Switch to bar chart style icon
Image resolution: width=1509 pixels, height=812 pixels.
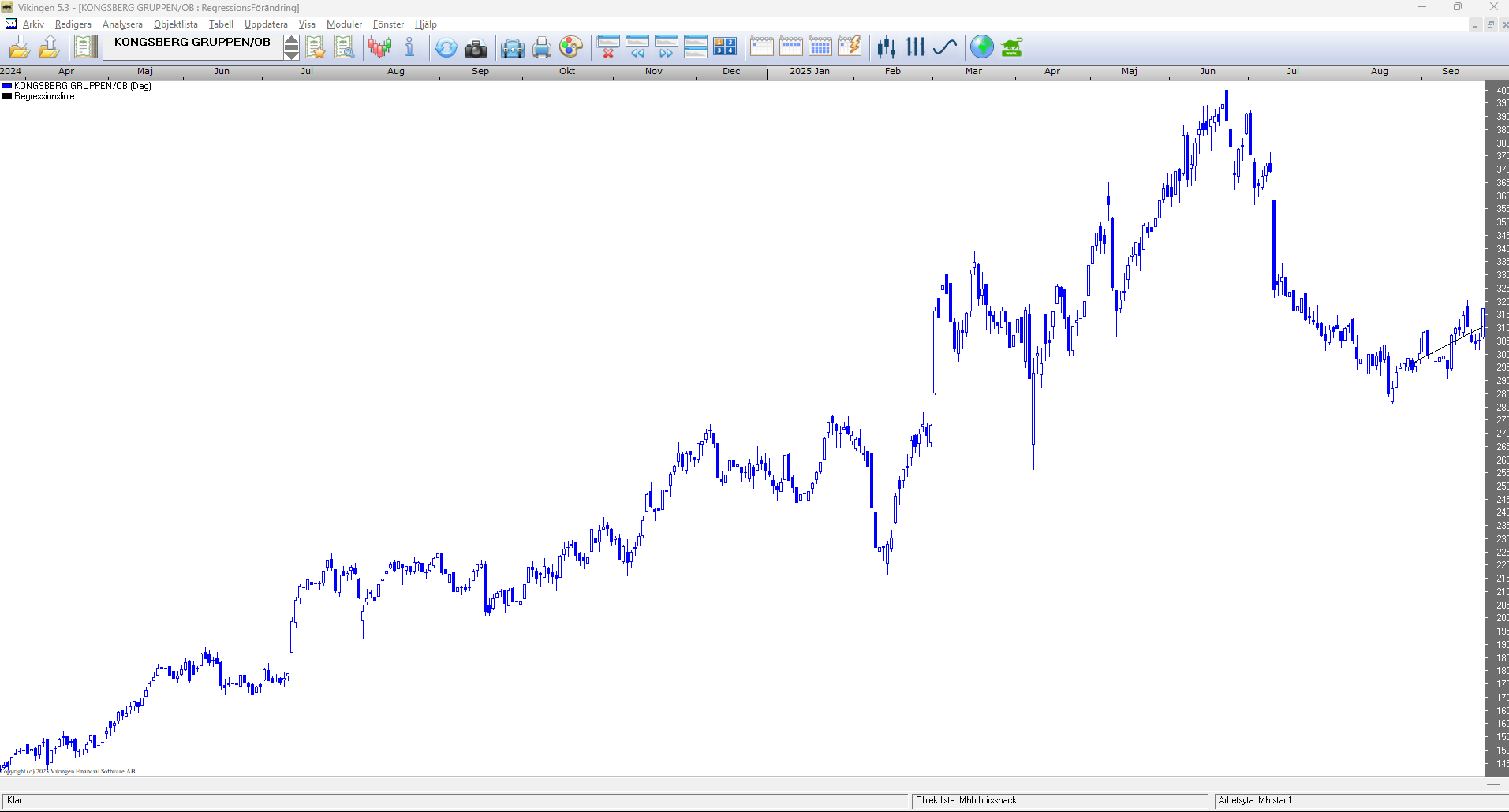pos(916,48)
